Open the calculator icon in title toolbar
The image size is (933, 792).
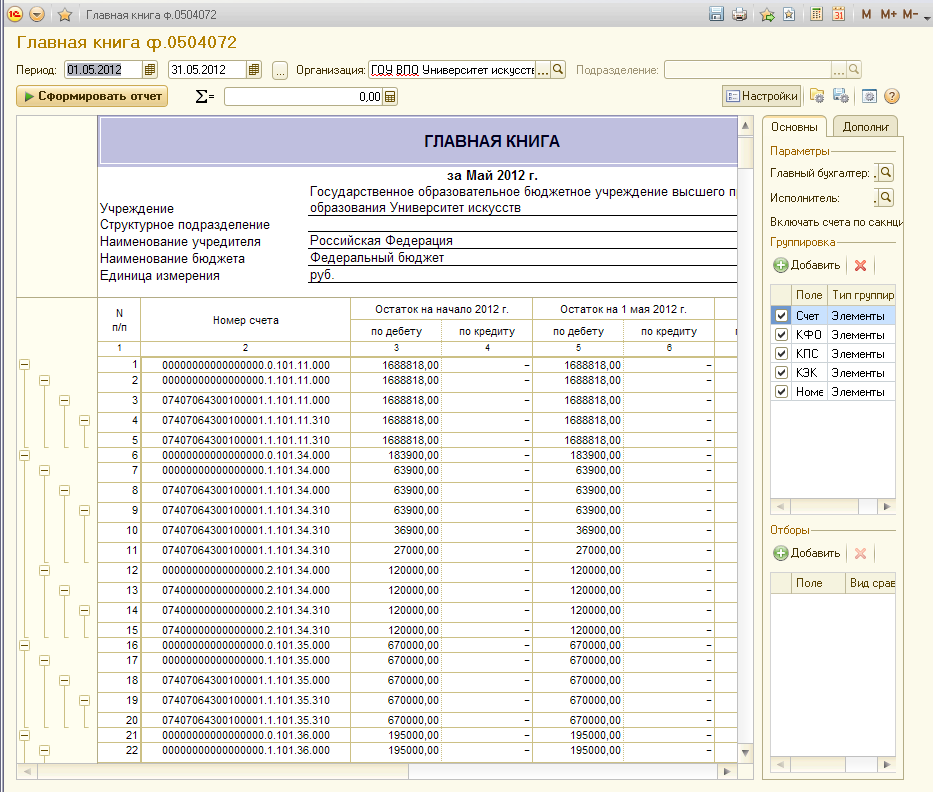[816, 14]
